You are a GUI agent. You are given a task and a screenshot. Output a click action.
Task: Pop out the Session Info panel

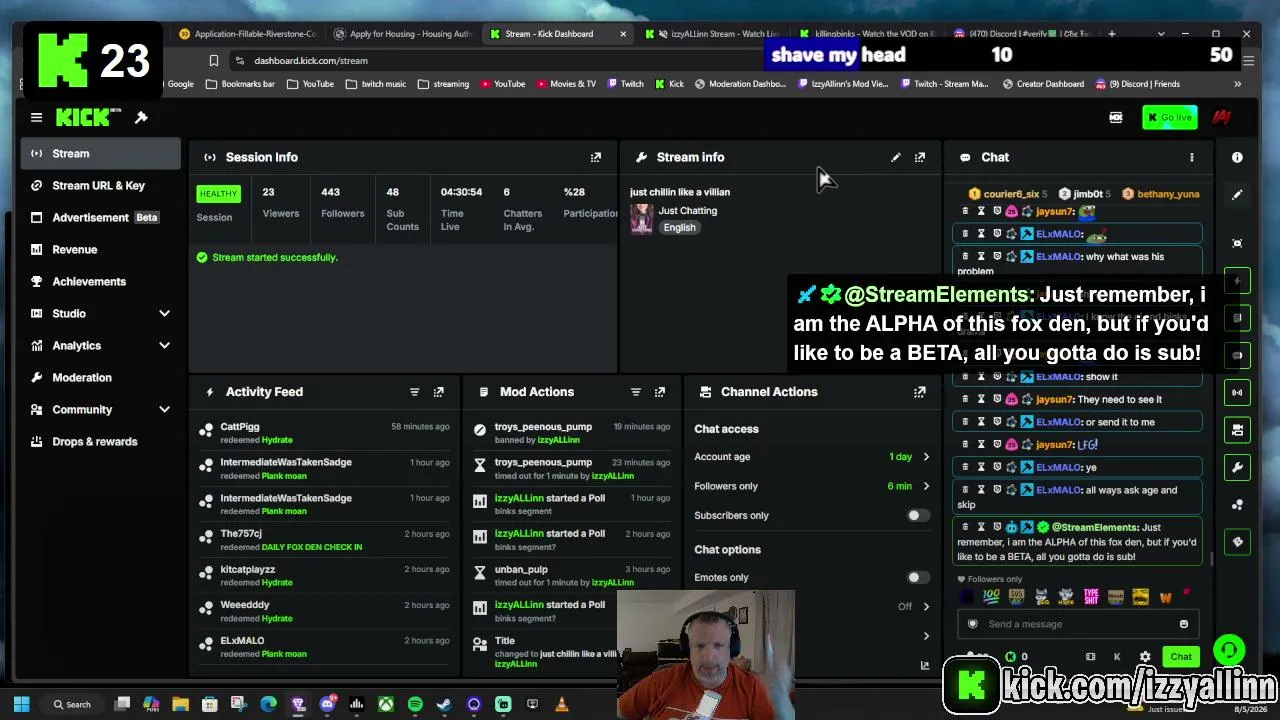pos(596,157)
